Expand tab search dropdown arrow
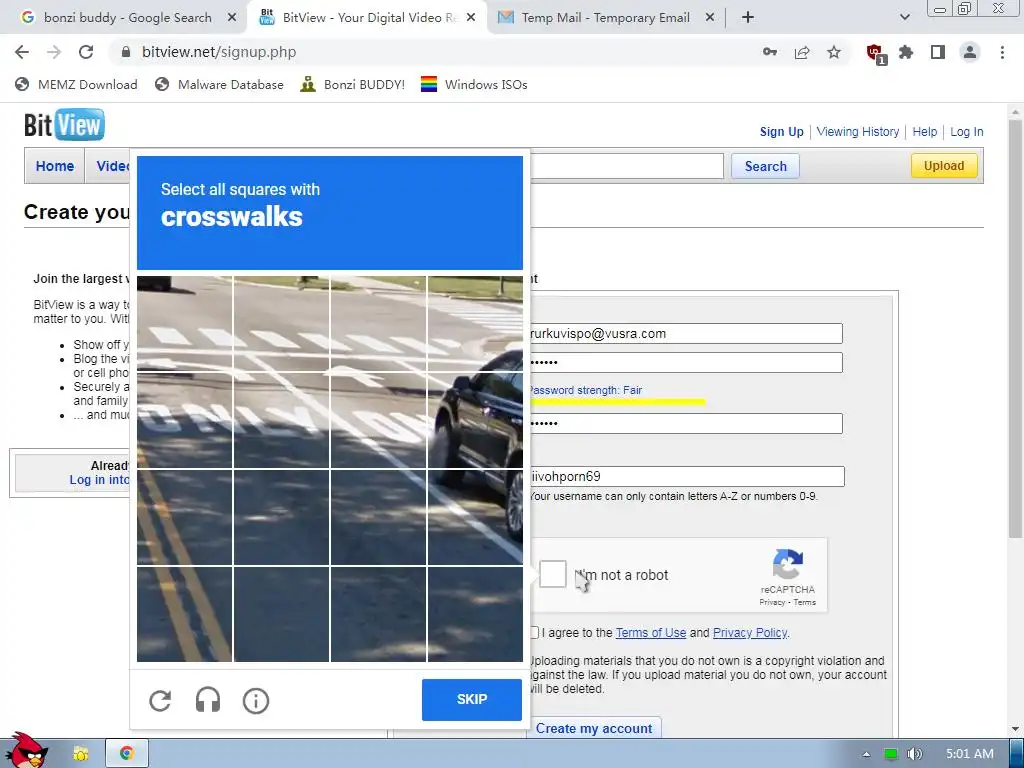The width and height of the screenshot is (1024, 768). tap(904, 18)
